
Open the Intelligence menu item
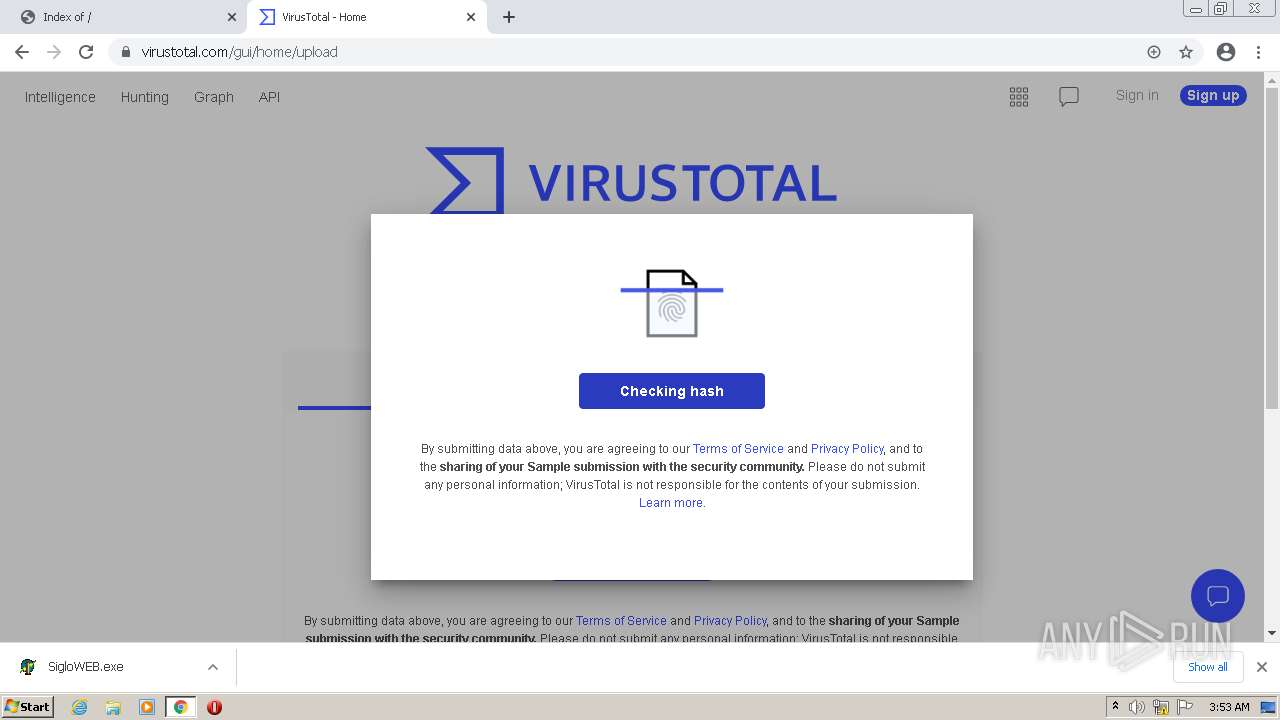tap(60, 97)
